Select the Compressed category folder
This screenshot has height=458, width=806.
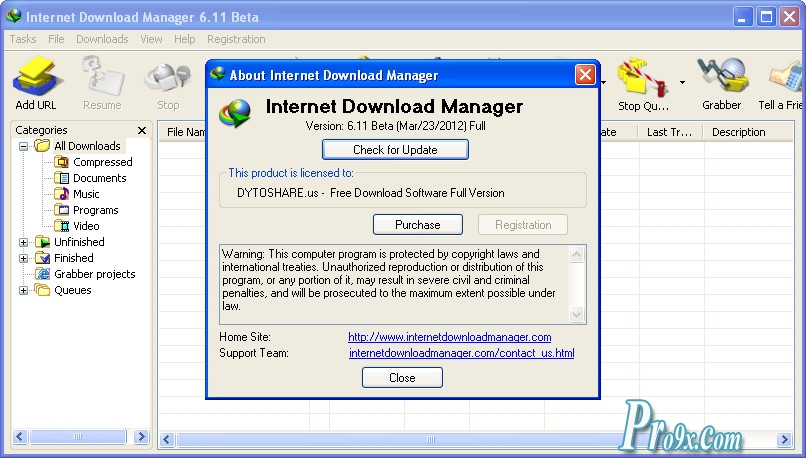point(94,162)
